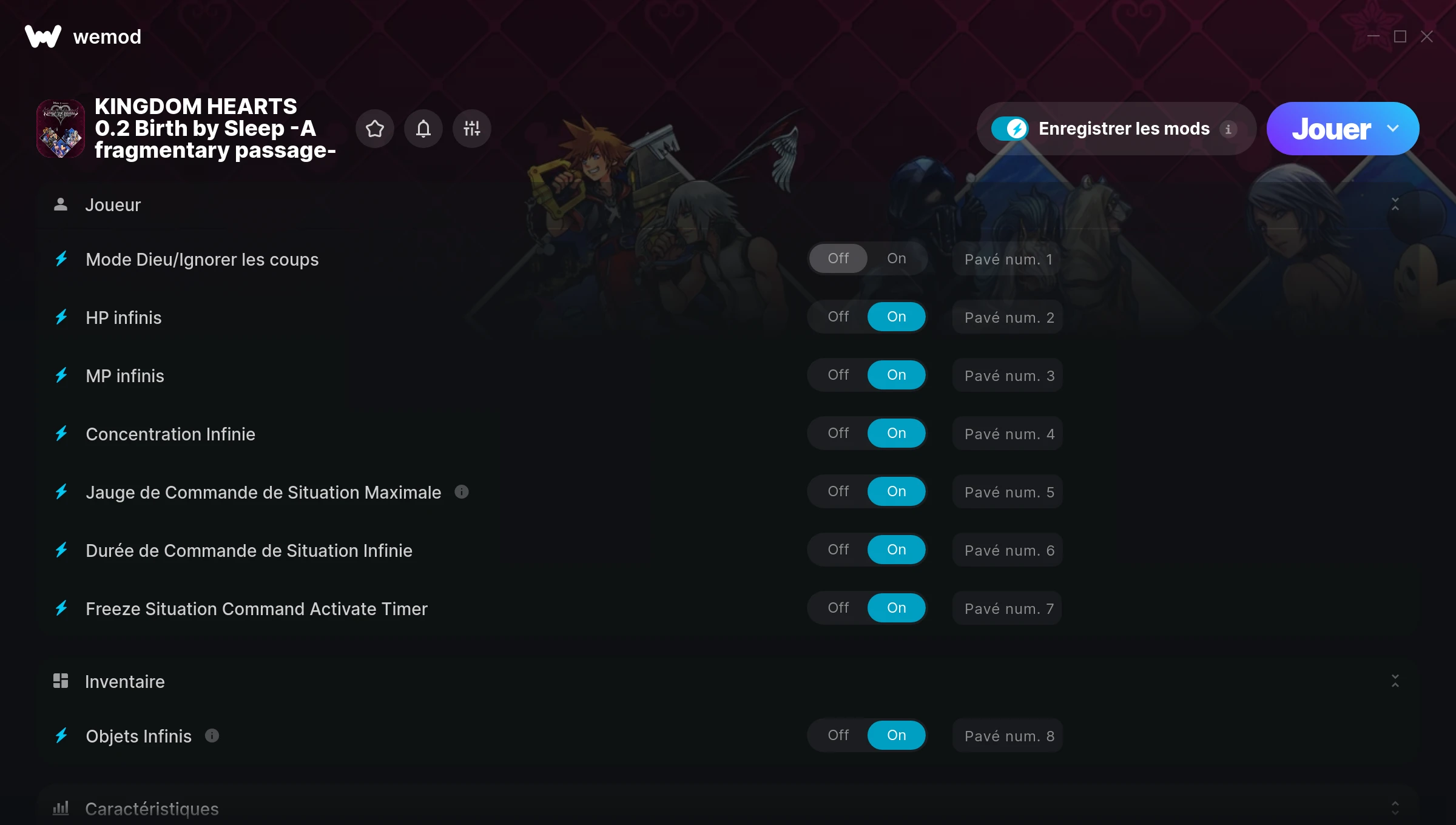Change the Pavé num. 4 hotkey
The image size is (1456, 825).
coord(1008,434)
